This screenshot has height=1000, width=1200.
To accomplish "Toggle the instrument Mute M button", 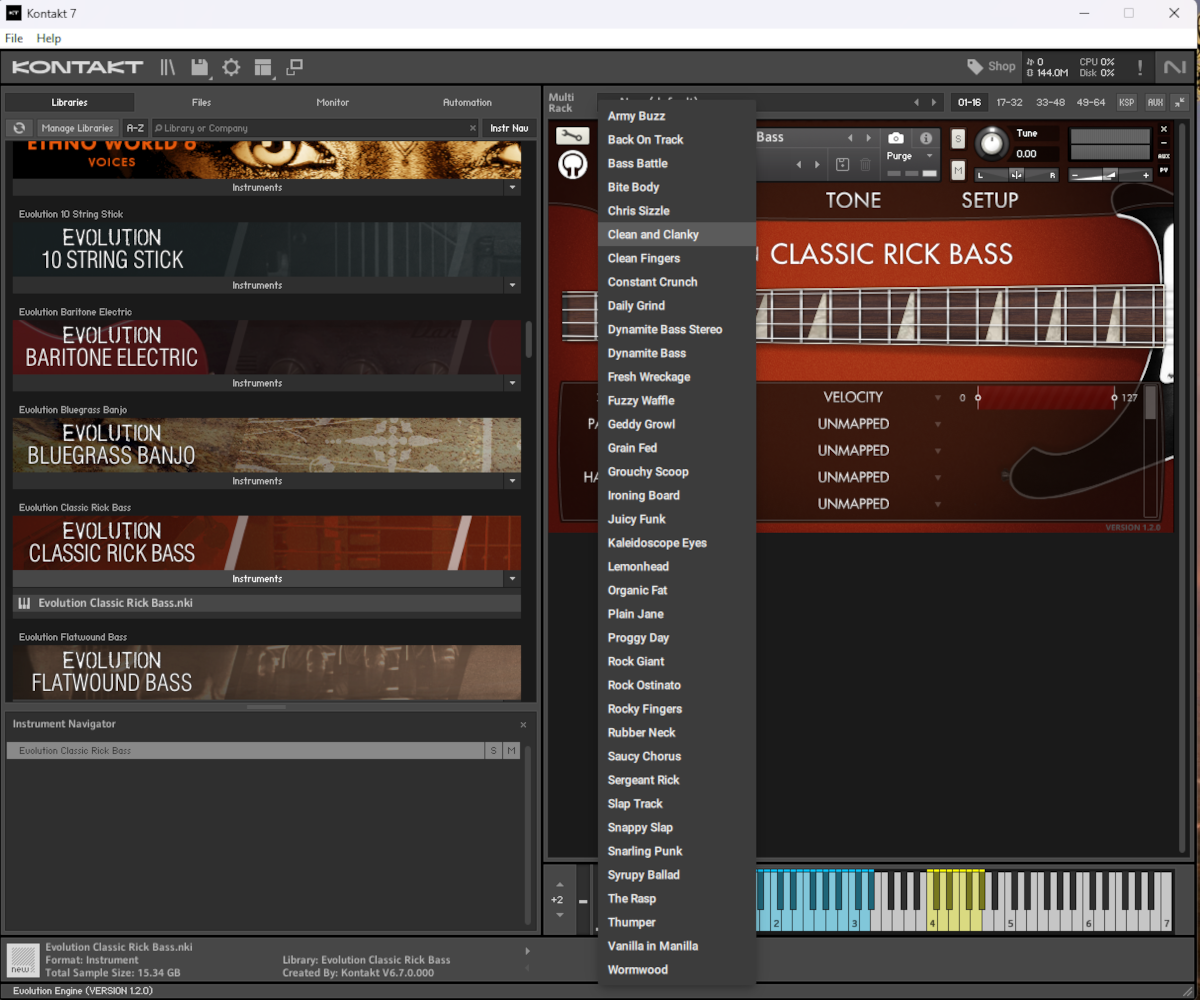I will pyautogui.click(x=958, y=170).
